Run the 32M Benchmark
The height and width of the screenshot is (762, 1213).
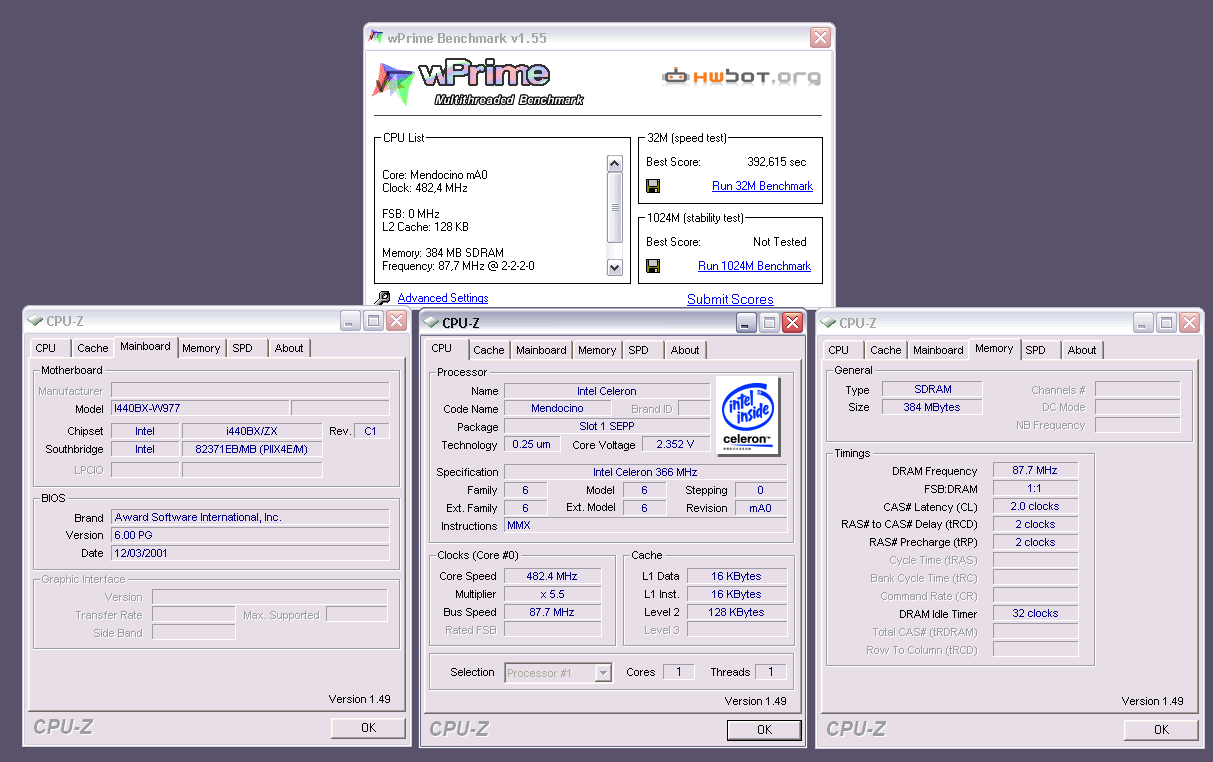point(762,186)
